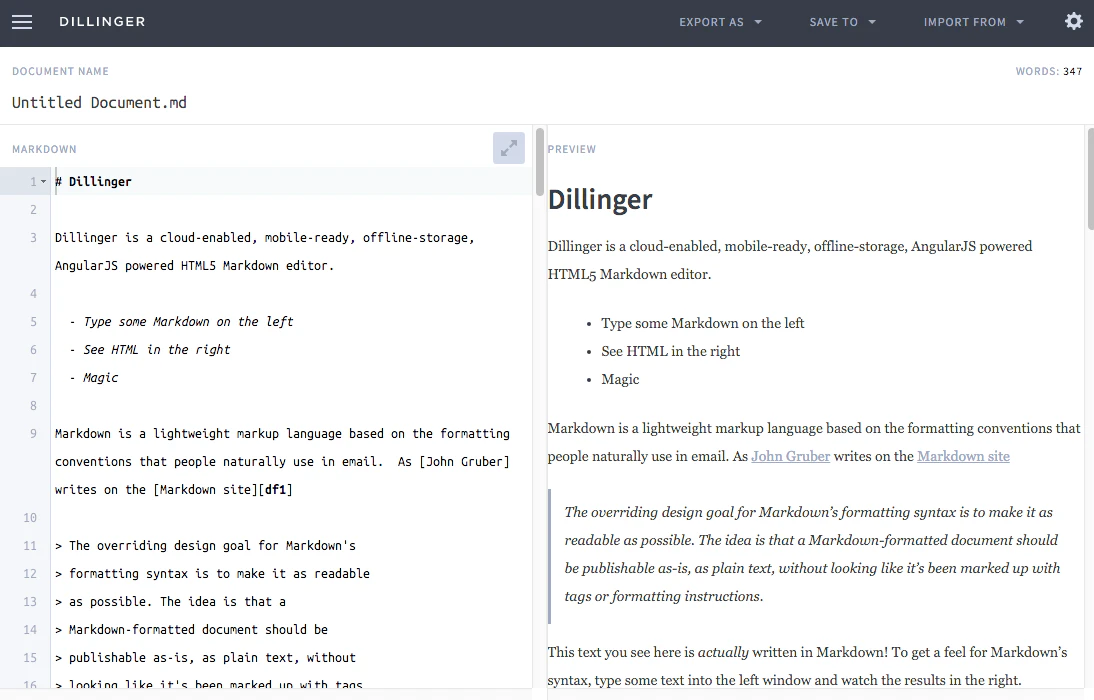
Task: Click the DOCUMENT NAME label
Action: coord(60,71)
